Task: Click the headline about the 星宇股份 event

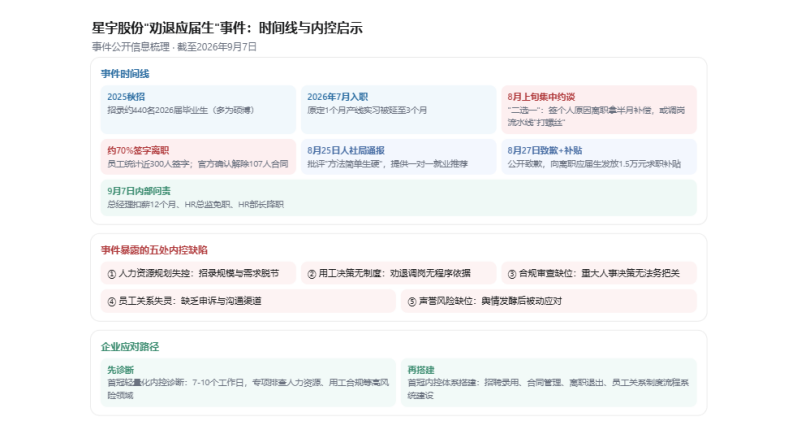Action: point(227,28)
